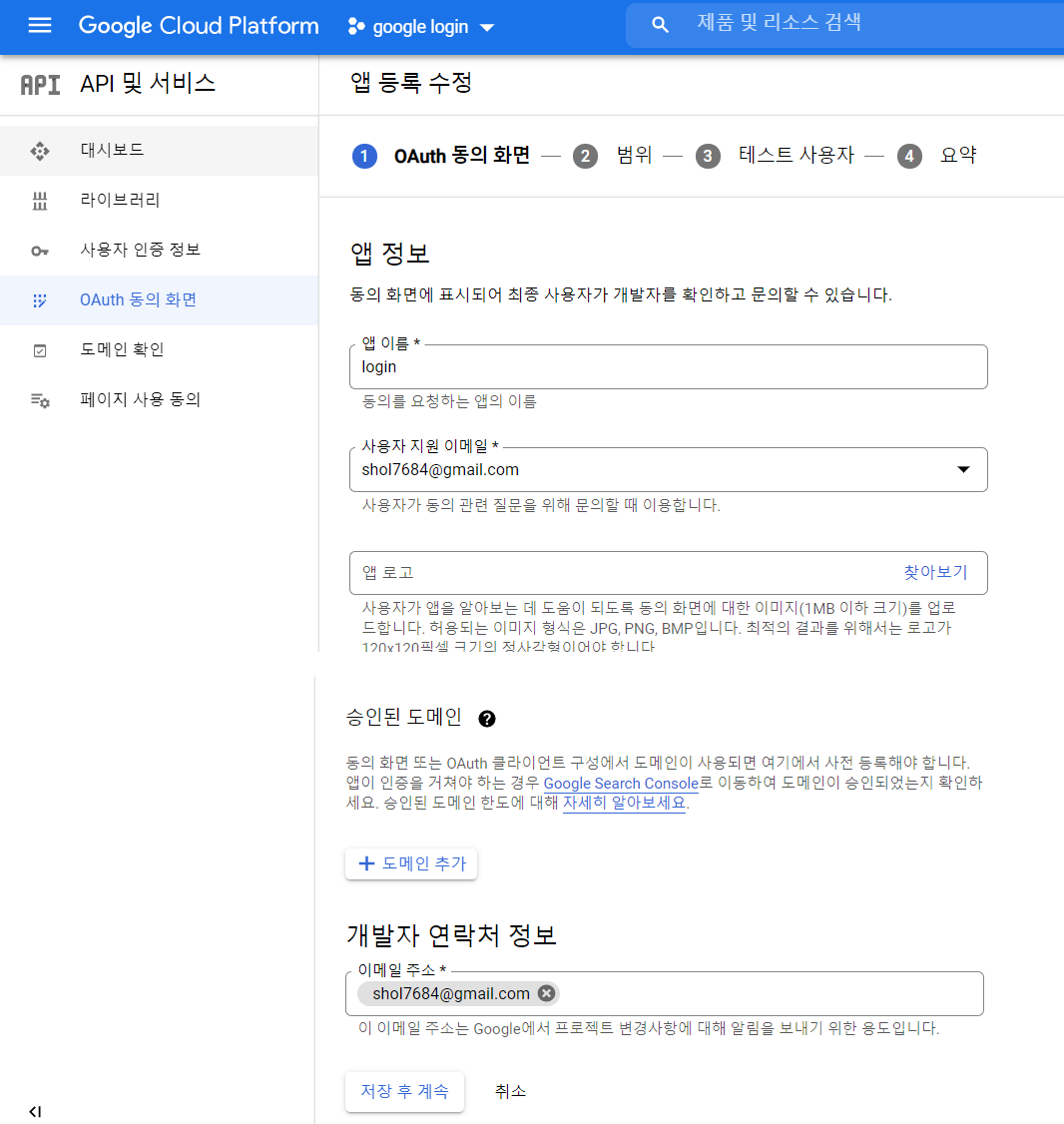Click the Google Cloud Platform logo
Viewport: 1064px width, 1124px height.
coord(199,26)
